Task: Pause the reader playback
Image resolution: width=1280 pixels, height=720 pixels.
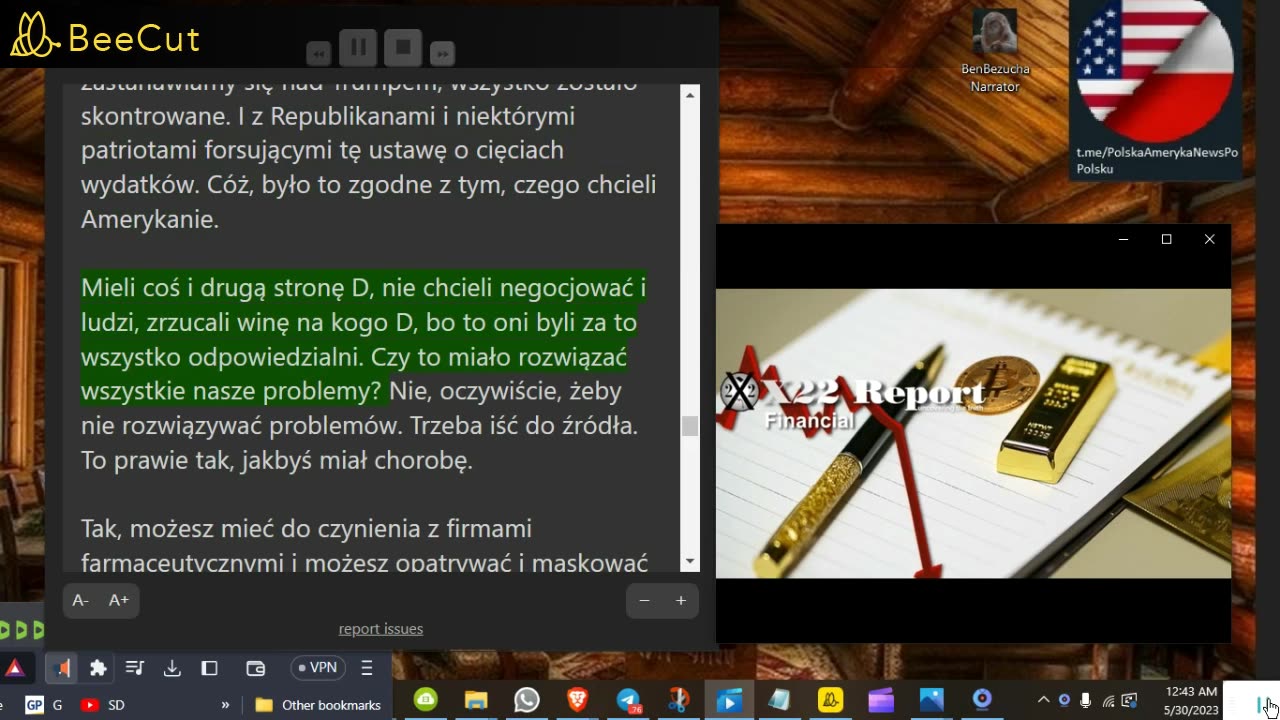Action: tap(357, 47)
